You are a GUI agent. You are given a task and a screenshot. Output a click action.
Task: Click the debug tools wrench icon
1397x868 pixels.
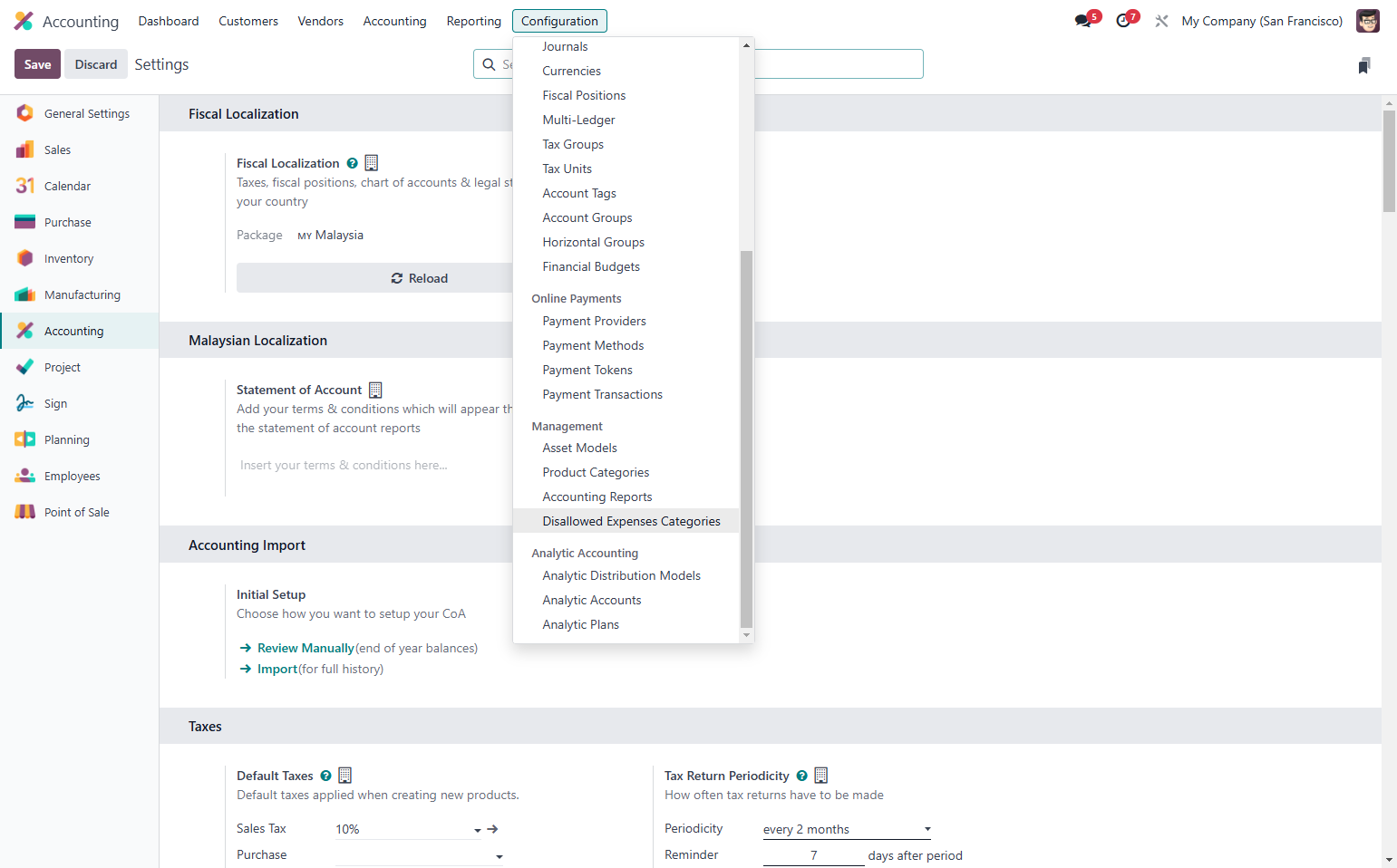coord(1161,21)
